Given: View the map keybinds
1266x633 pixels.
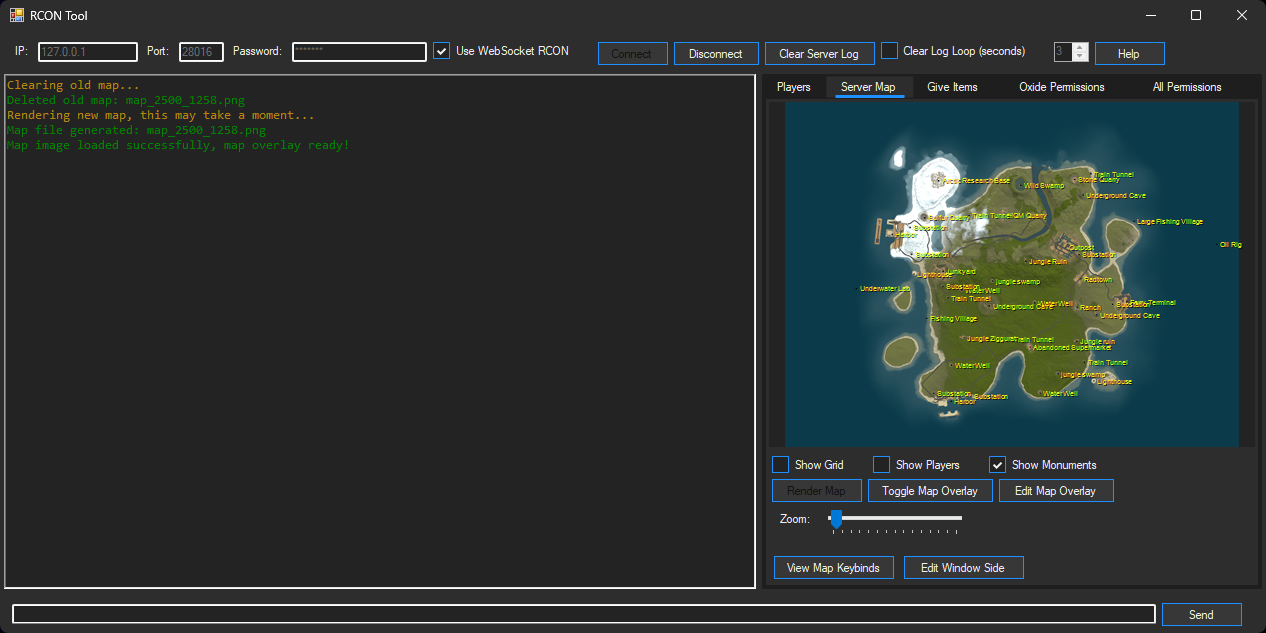Looking at the screenshot, I should tap(833, 567).
